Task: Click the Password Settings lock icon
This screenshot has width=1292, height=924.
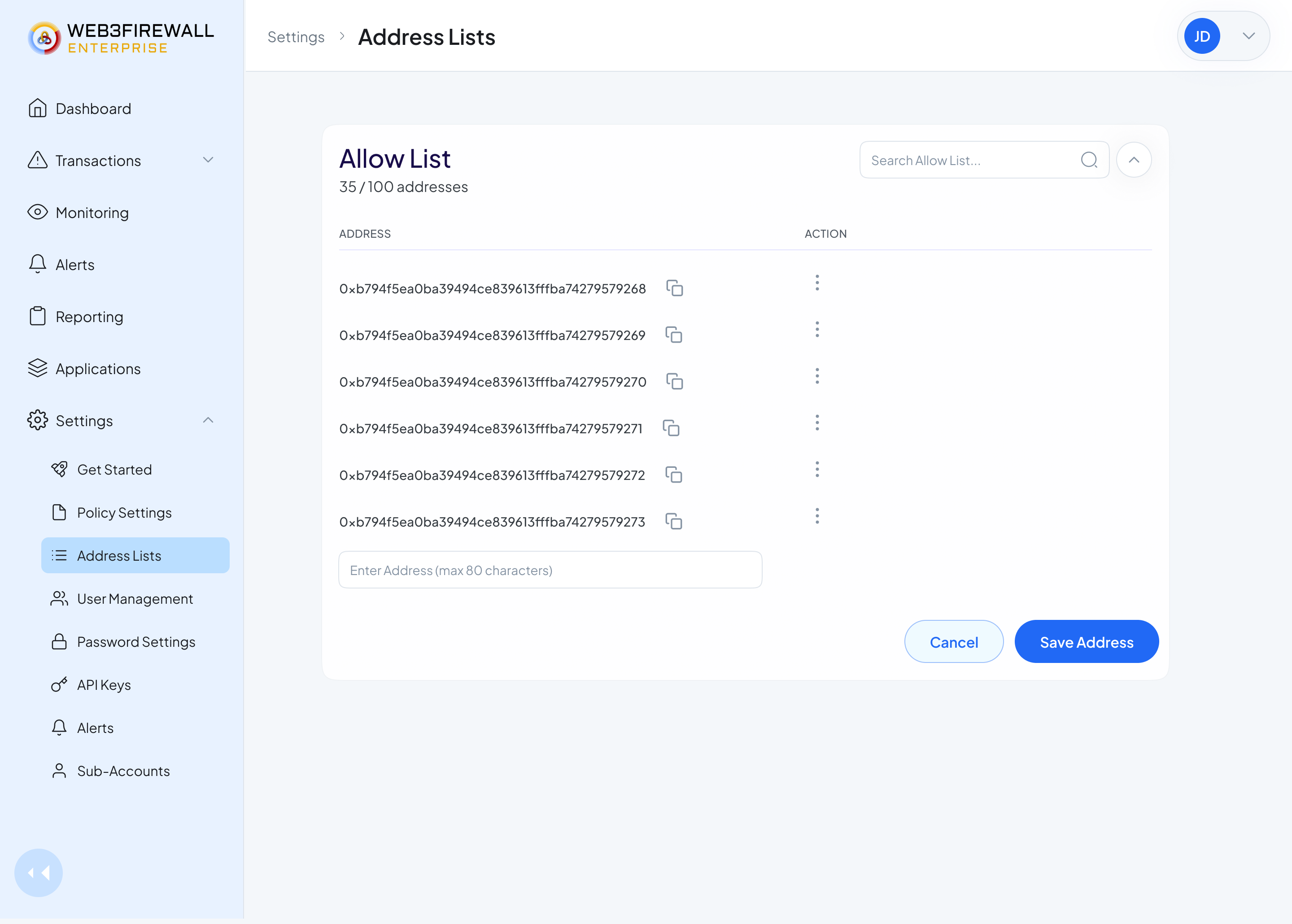Action: pyautogui.click(x=59, y=642)
